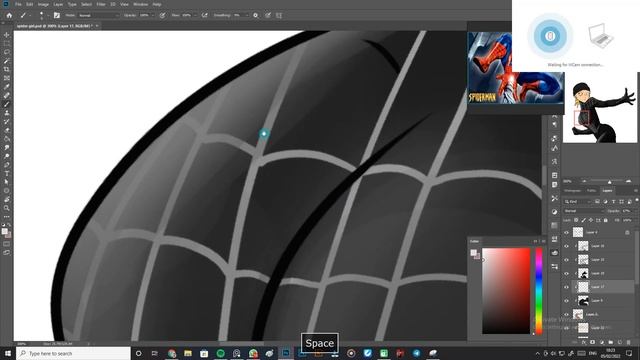Select the Path Selection arrow tool
The width and height of the screenshot is (640, 360).
7,182
